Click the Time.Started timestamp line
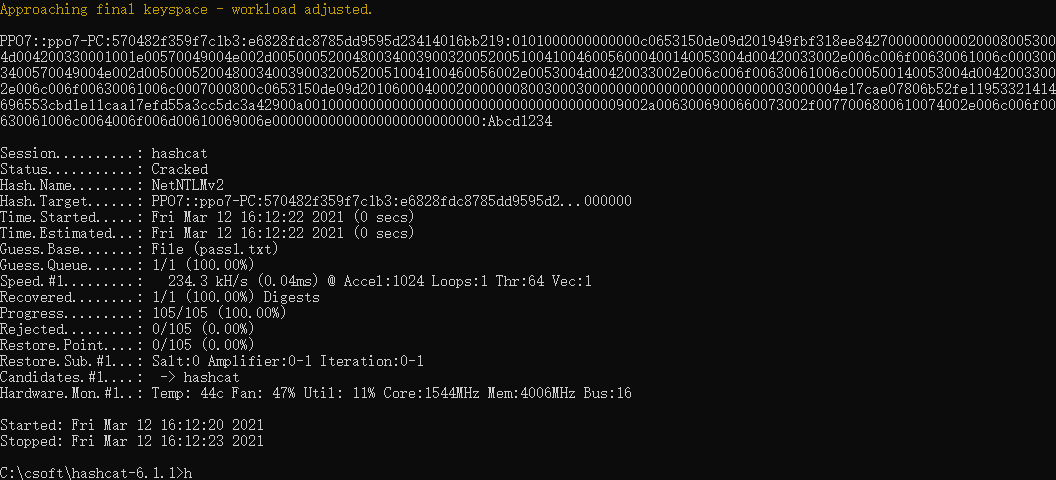The width and height of the screenshot is (1056, 480). point(207,217)
